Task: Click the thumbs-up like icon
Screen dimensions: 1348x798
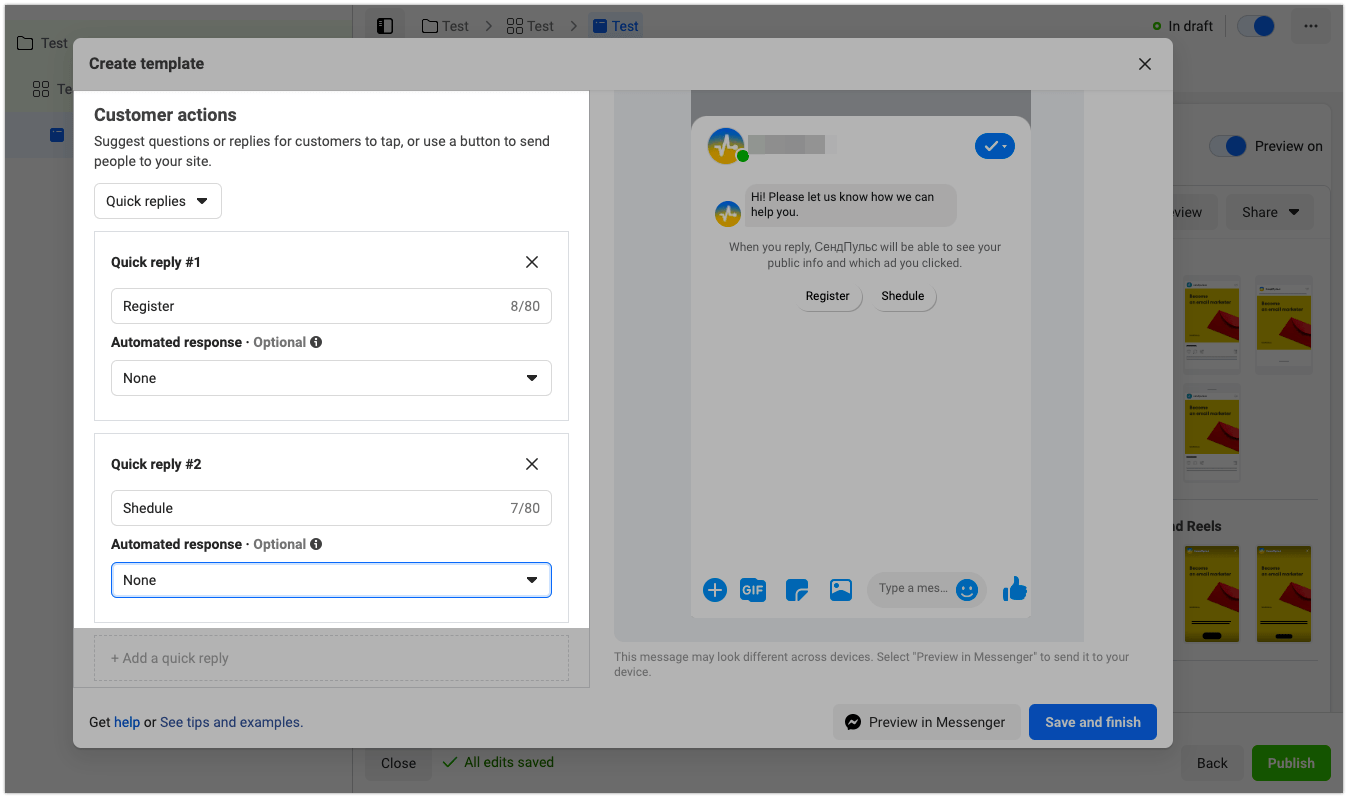Action: 1015,589
